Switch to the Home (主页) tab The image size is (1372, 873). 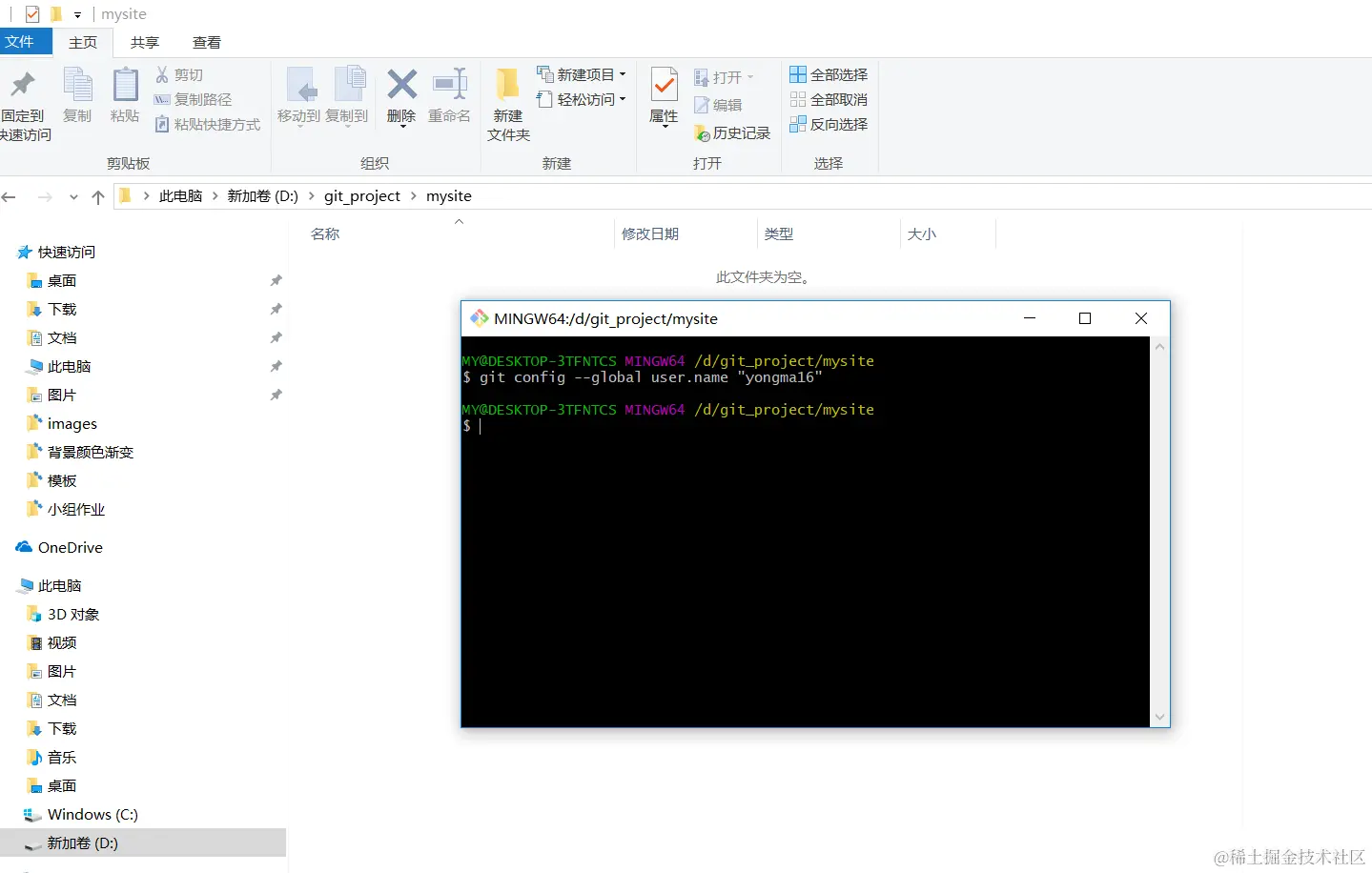(83, 42)
